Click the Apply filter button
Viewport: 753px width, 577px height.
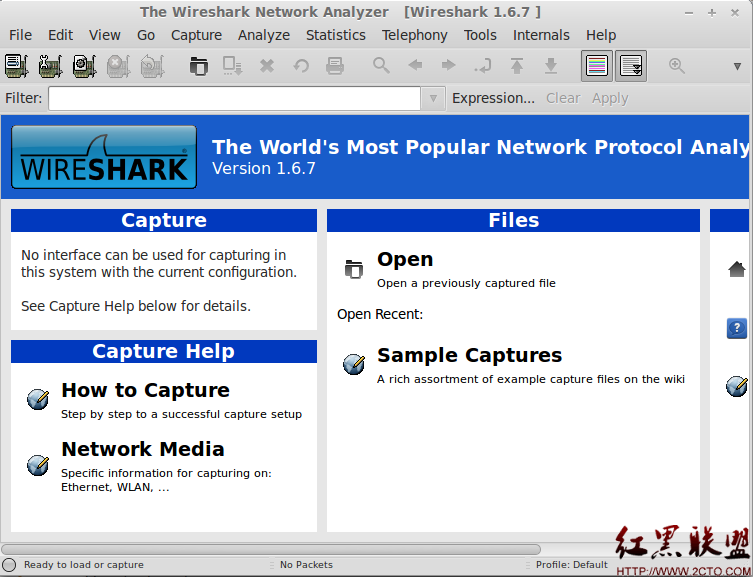point(610,98)
